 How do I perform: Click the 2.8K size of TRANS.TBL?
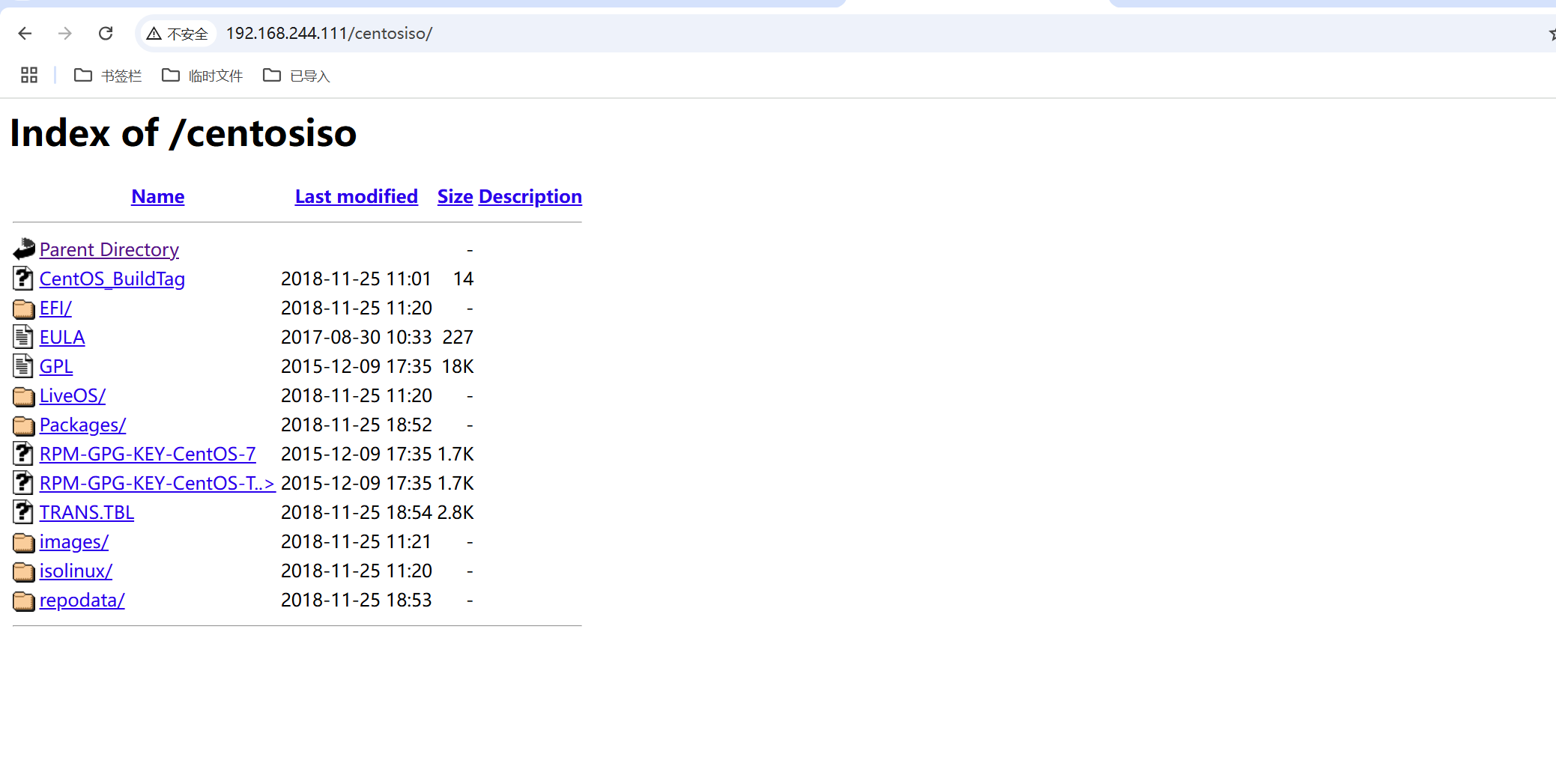click(x=455, y=512)
